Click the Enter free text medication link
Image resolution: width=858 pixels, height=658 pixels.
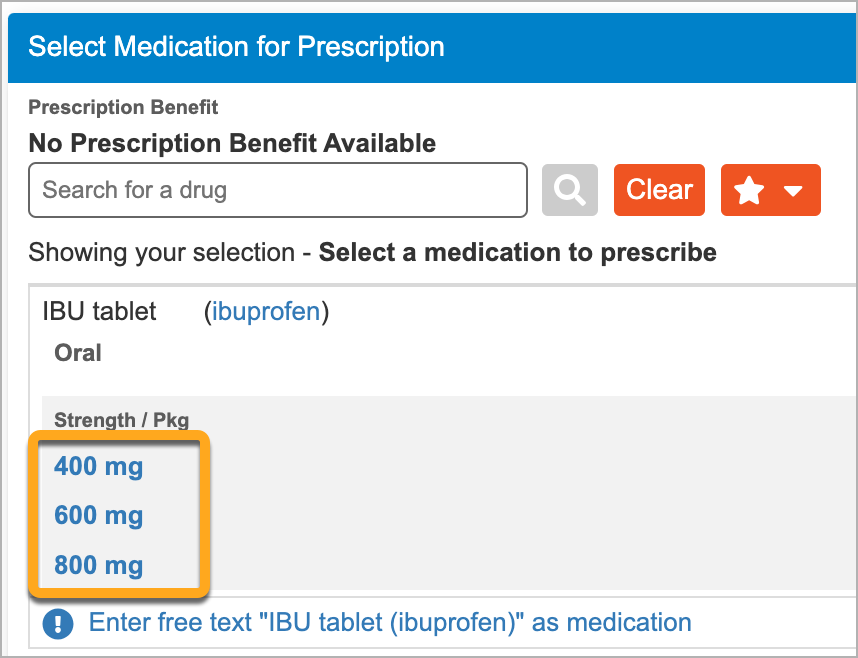(x=390, y=622)
